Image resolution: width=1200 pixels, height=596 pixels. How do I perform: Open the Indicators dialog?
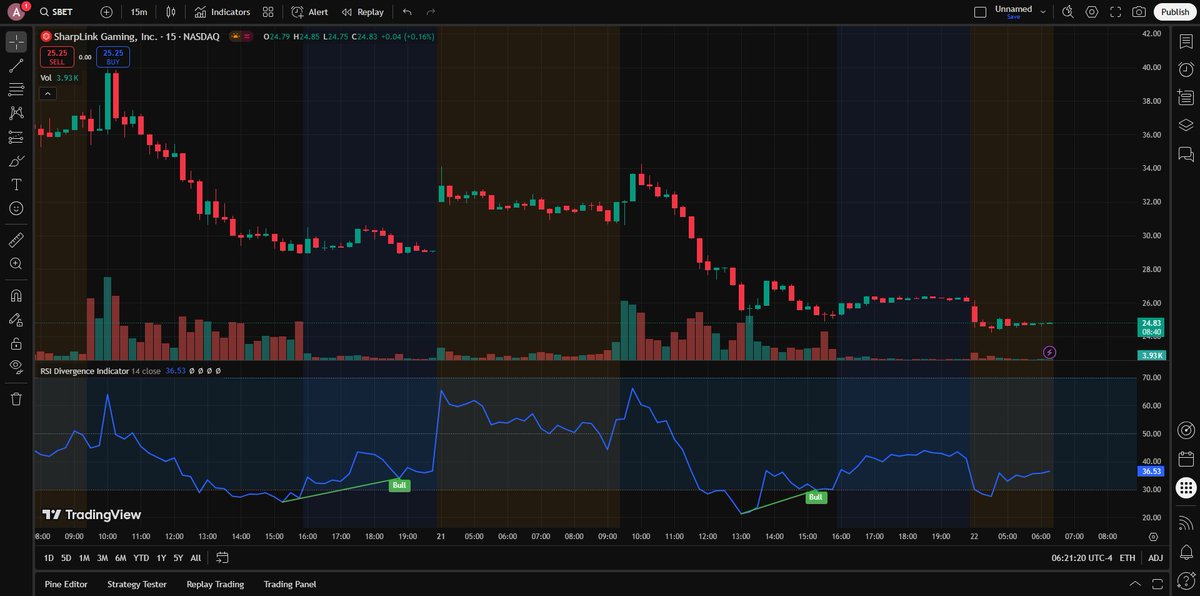223,12
